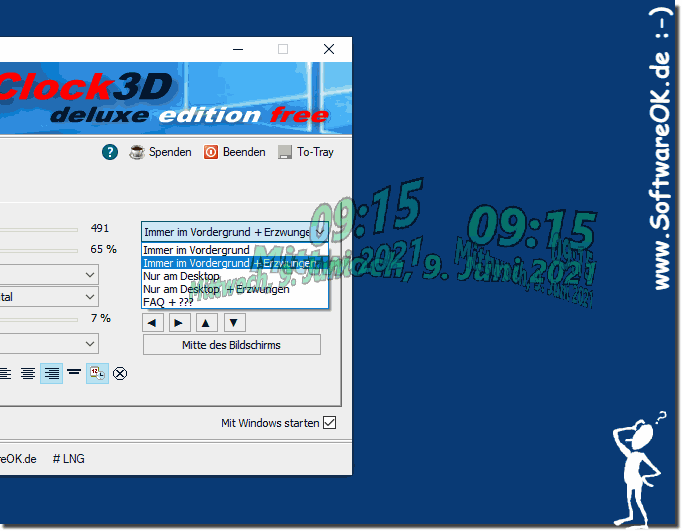Toggle the Mit Windows starten checkbox
Image resolution: width=682 pixels, height=531 pixels.
coord(330,423)
